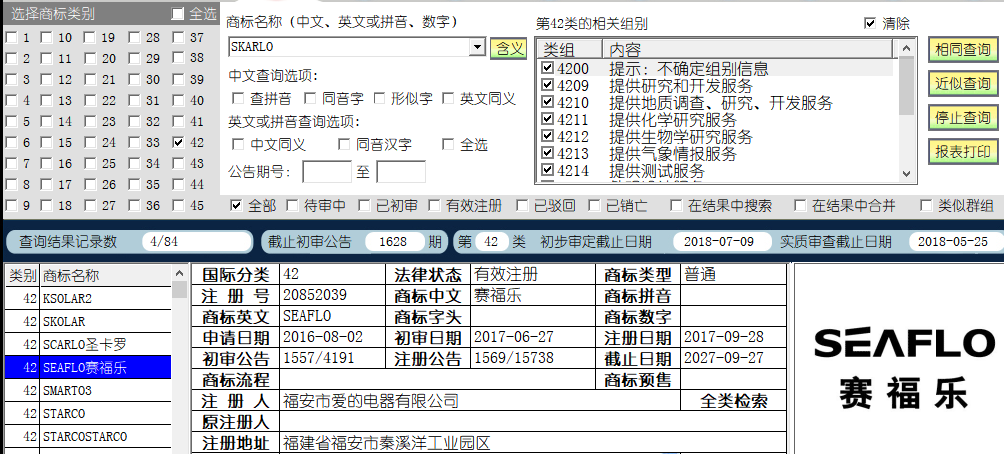Click 停止查询 to stop search
1004x454 pixels.
[962, 118]
